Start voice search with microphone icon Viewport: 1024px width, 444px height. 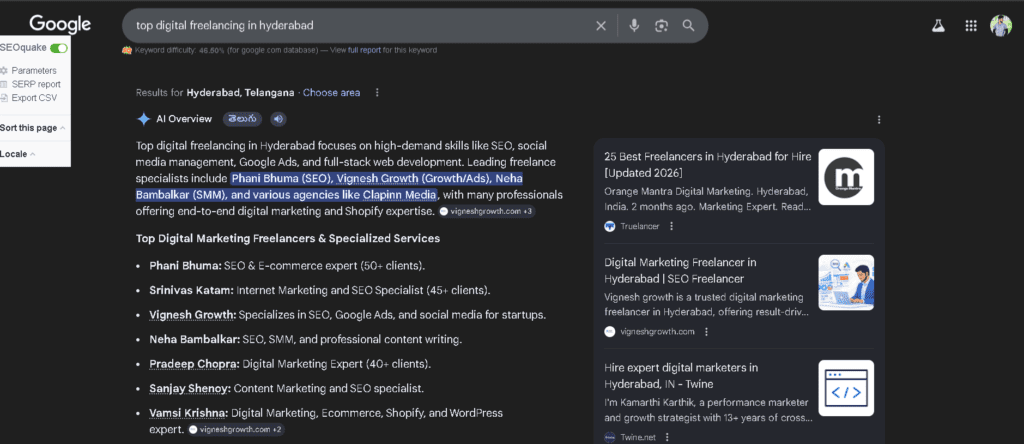point(633,25)
